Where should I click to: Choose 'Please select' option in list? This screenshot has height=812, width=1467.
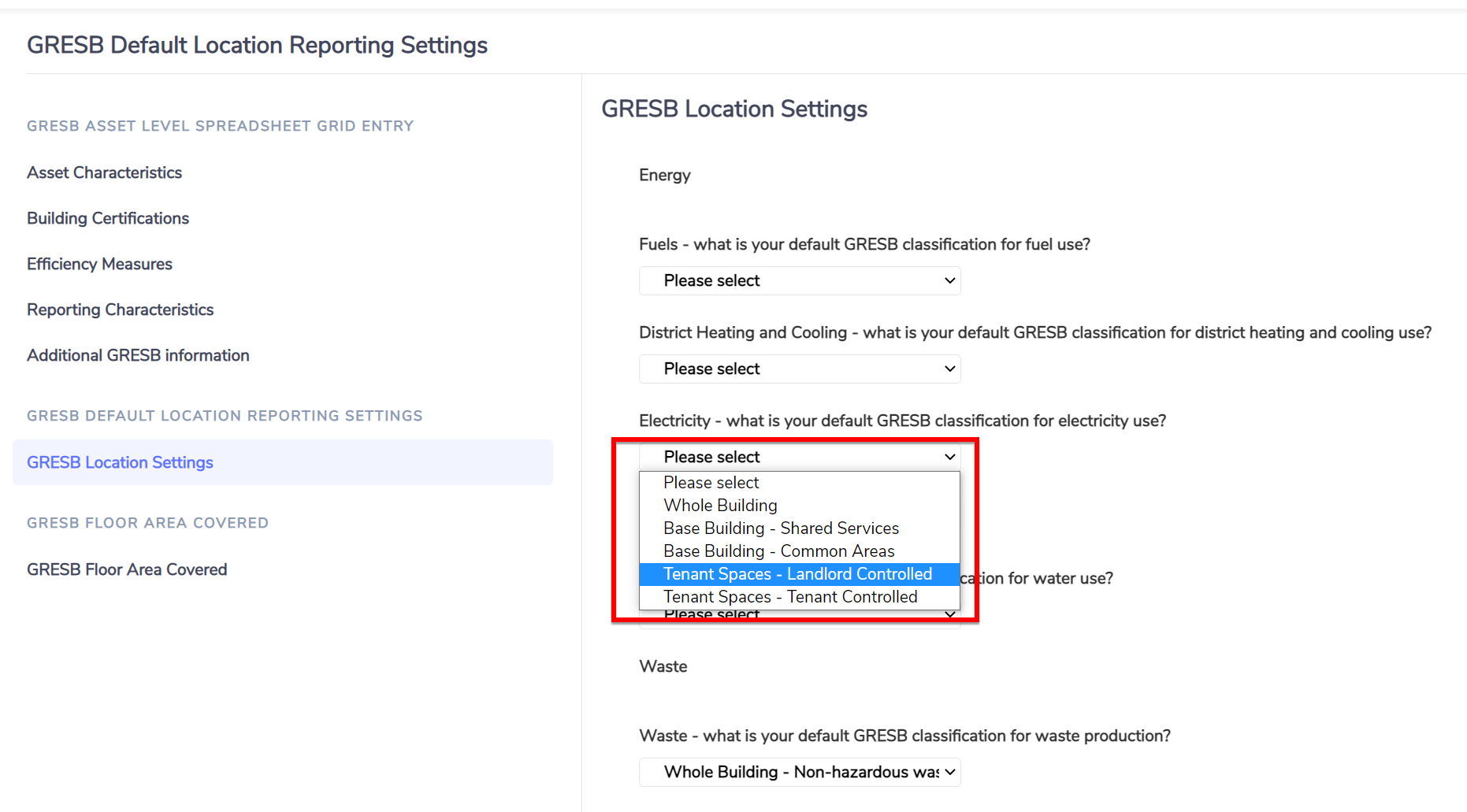coord(800,483)
